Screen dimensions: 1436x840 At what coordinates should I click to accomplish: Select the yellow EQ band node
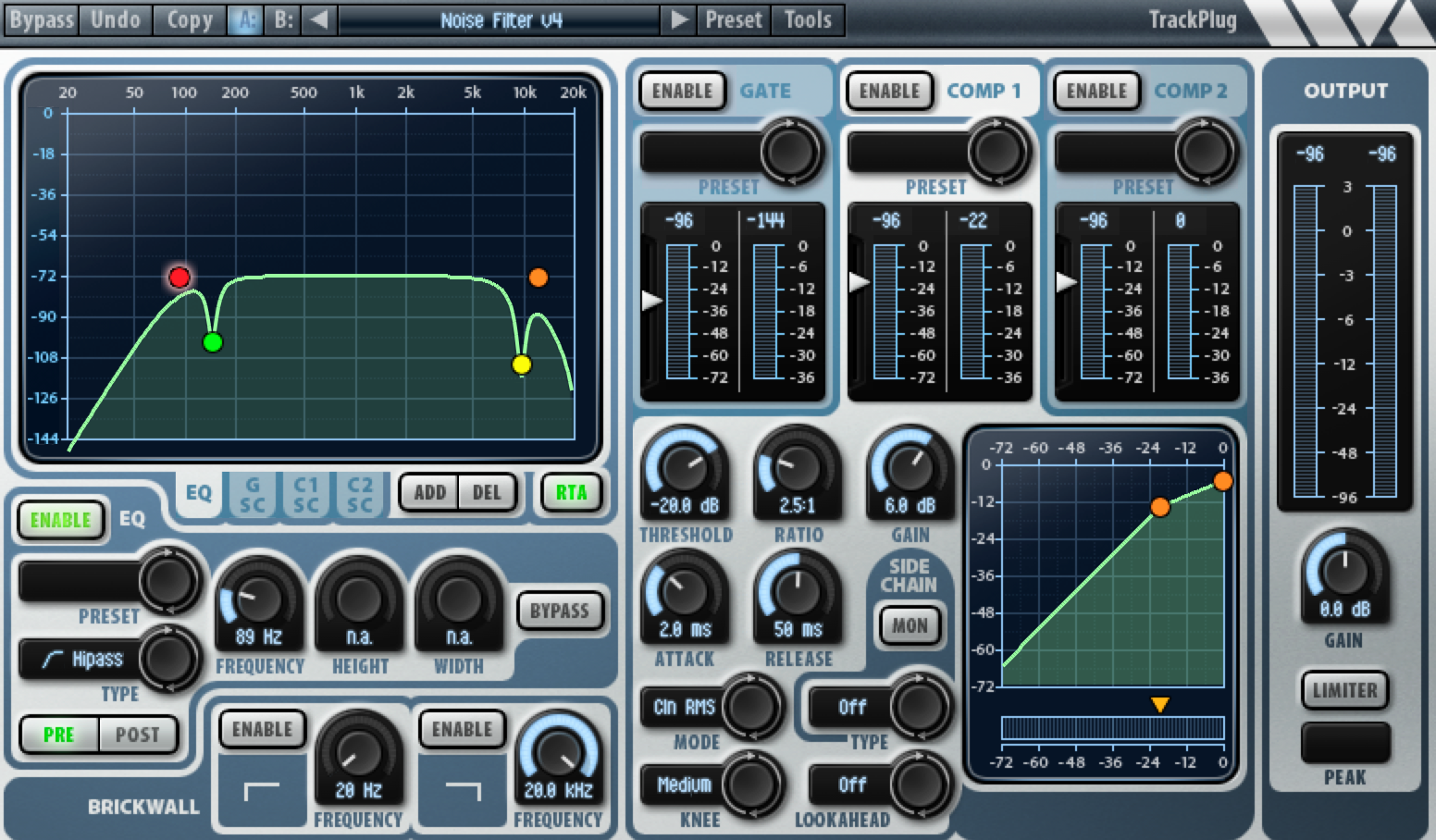click(522, 364)
